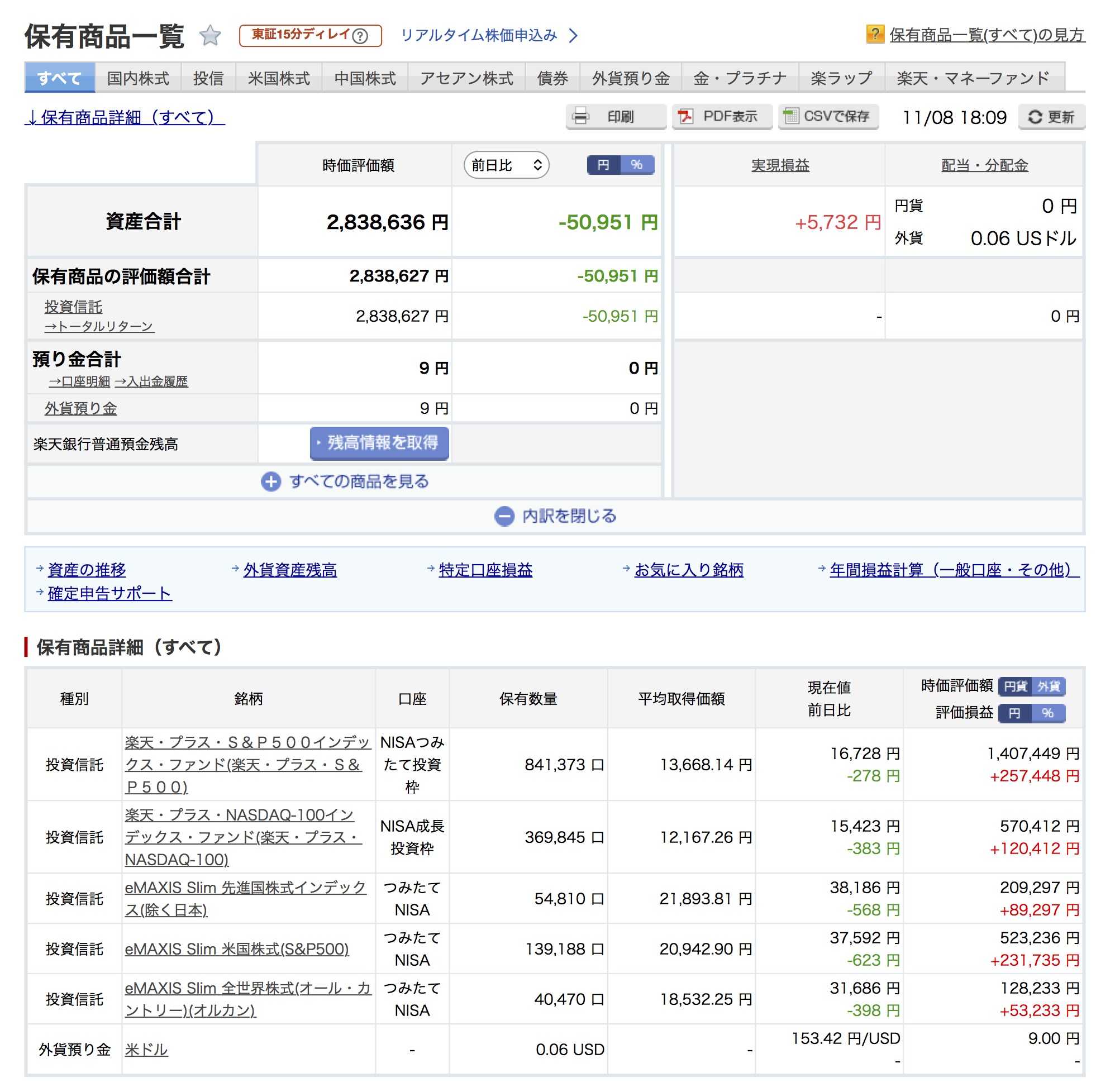The image size is (1115, 1092).
Task: Click the plus icon for すべての商品を見る
Action: (271, 481)
